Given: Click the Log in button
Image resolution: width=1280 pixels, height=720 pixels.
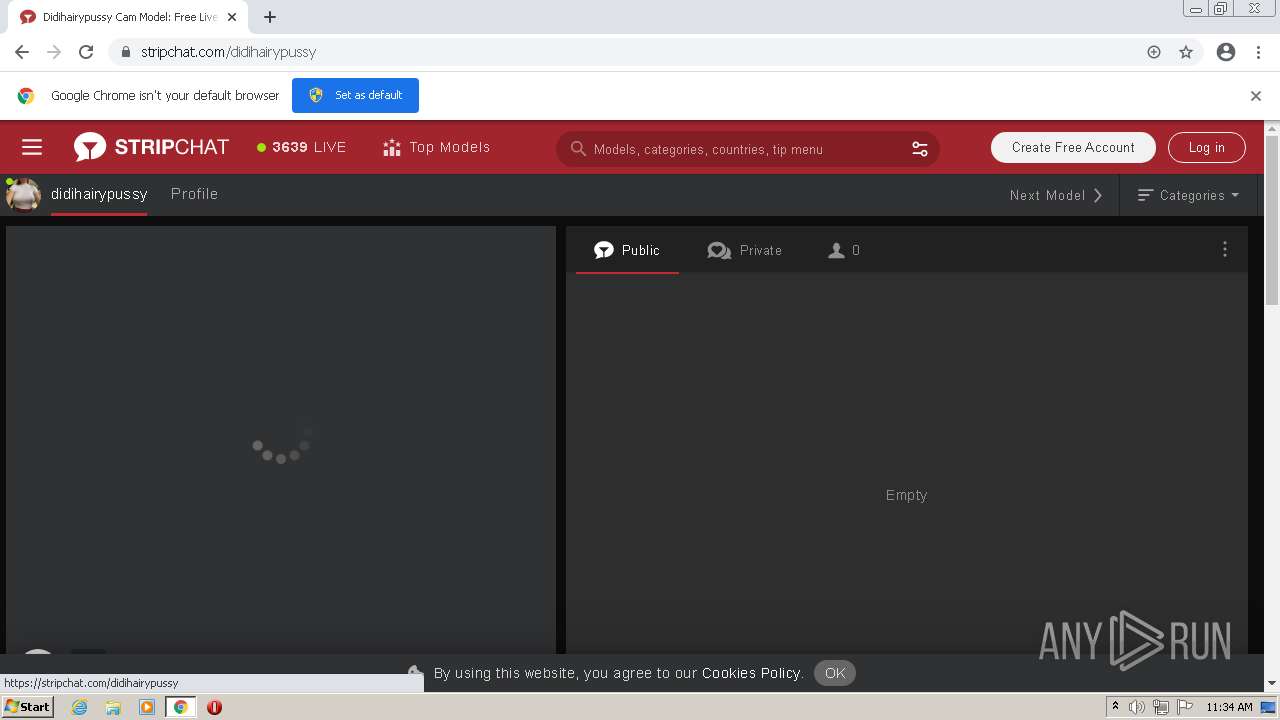Looking at the screenshot, I should 1206,147.
